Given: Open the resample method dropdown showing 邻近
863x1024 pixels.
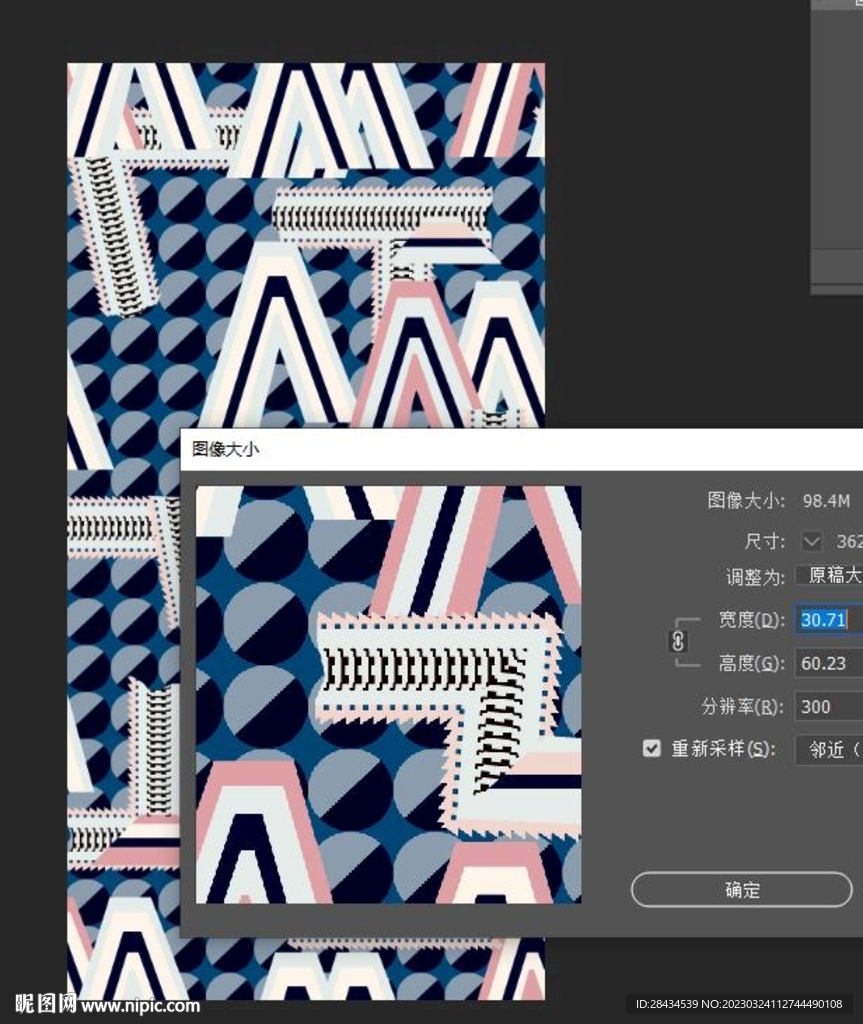Looking at the screenshot, I should (829, 749).
